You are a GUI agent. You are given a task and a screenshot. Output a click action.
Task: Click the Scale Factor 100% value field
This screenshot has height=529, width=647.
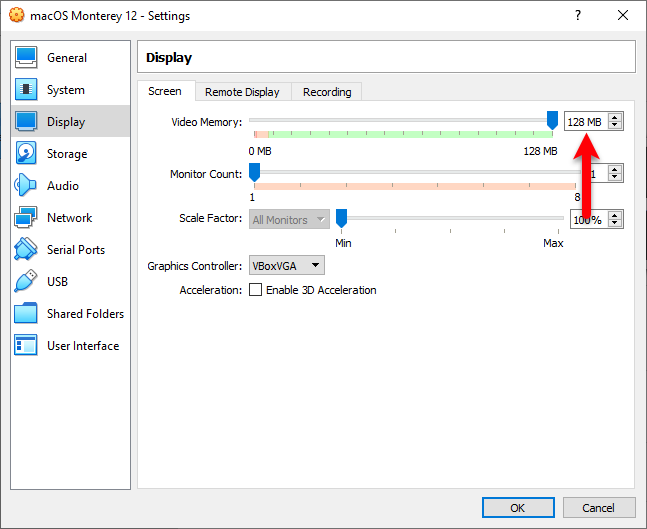pos(589,219)
